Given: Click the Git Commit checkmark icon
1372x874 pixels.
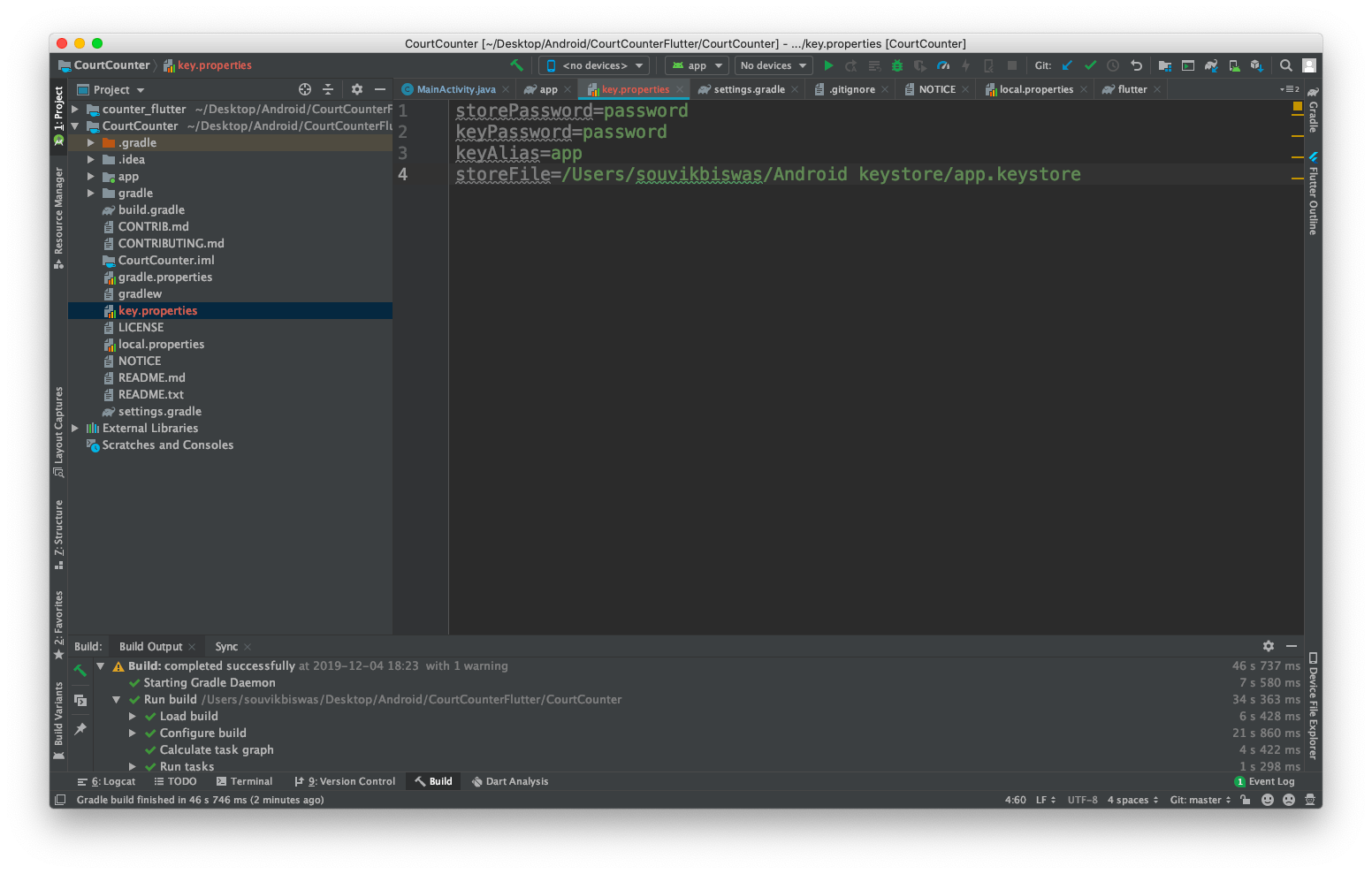Looking at the screenshot, I should pyautogui.click(x=1090, y=65).
